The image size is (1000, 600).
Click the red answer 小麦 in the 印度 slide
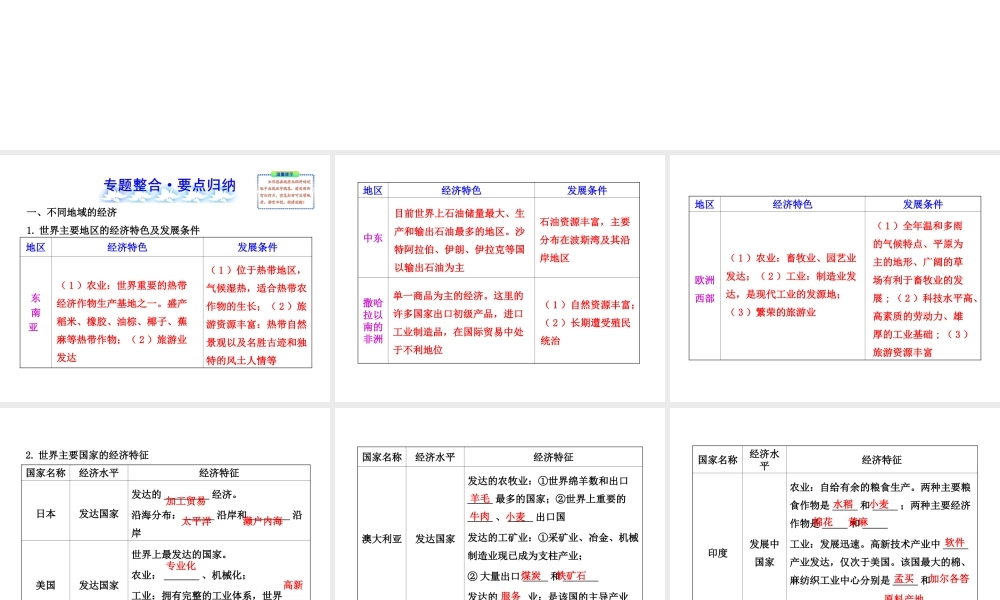879,504
